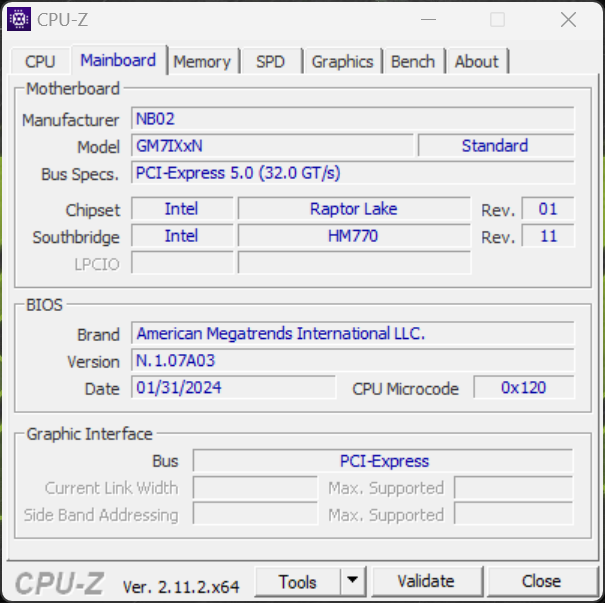This screenshot has width=605, height=603.
Task: Click the Chipset vendor Intel field
Action: pos(182,209)
